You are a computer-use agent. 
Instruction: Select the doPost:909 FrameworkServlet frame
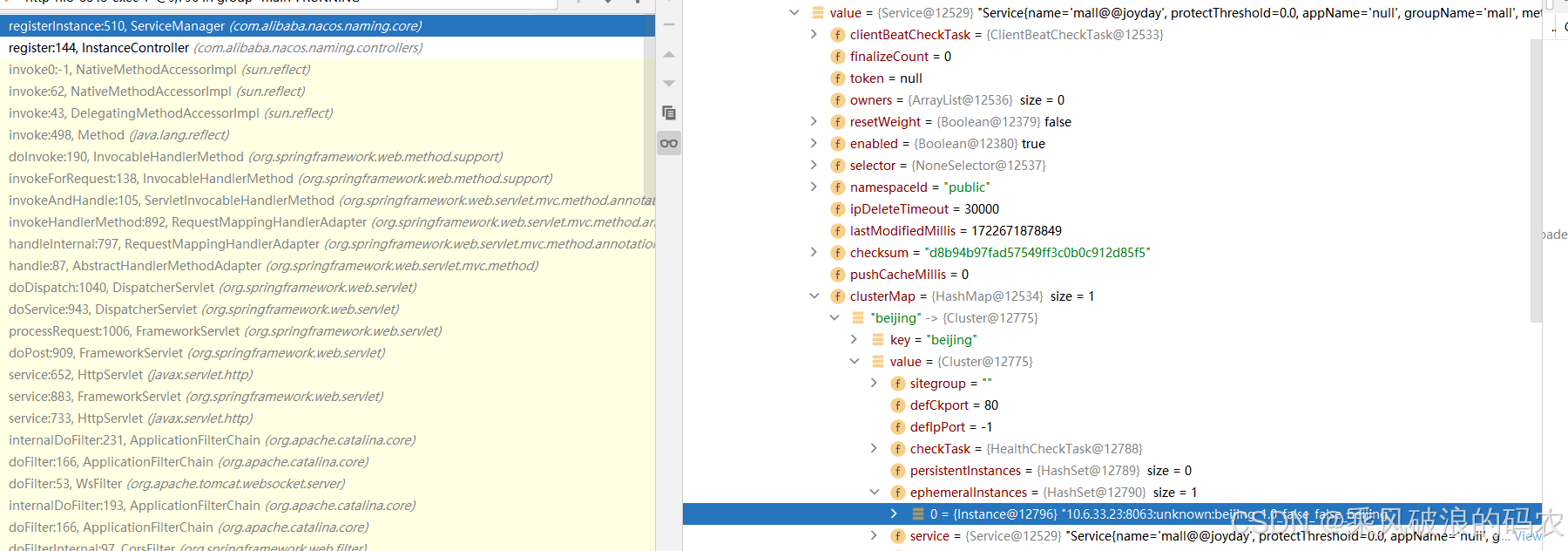(96, 353)
